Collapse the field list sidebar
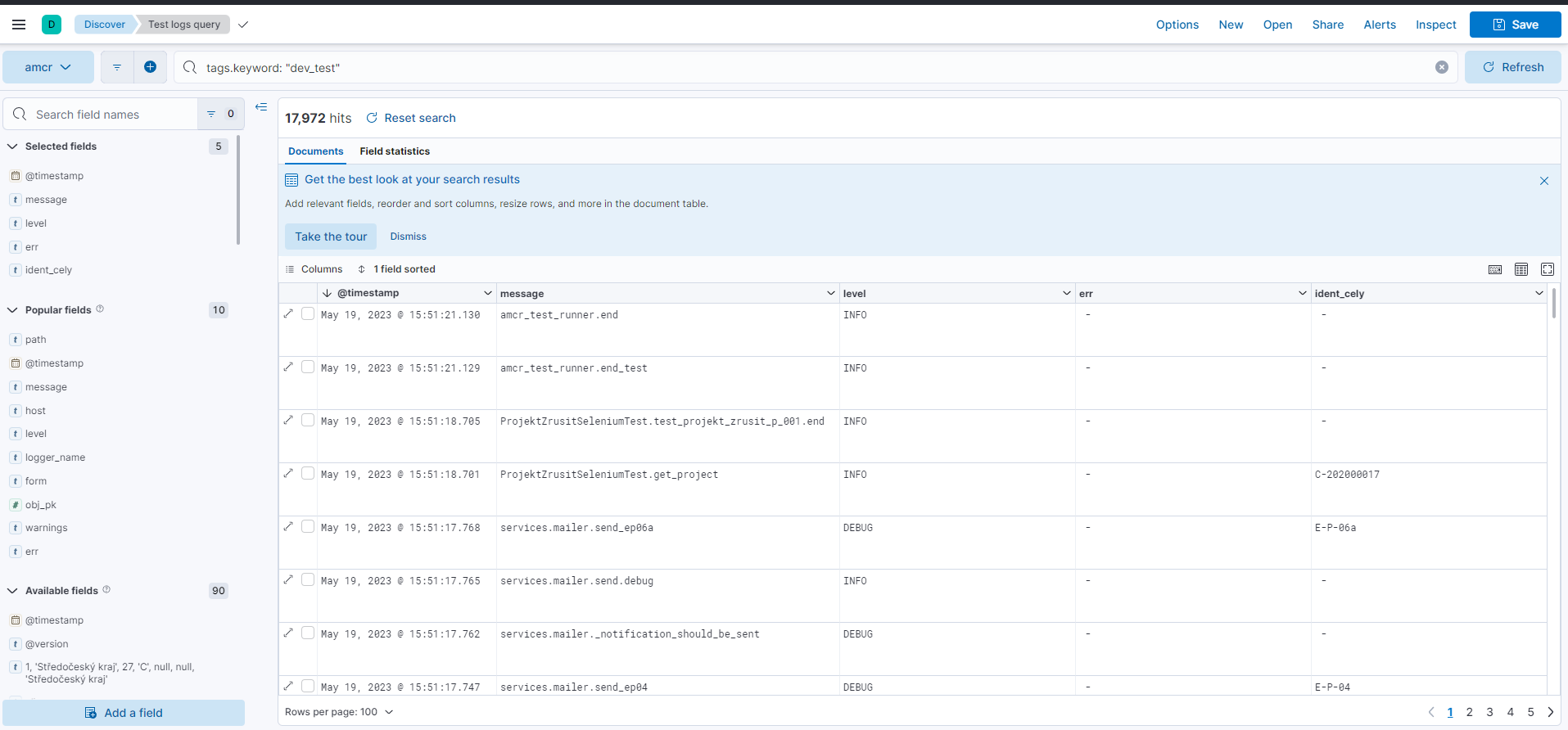This screenshot has width=1568, height=730. pos(261,107)
